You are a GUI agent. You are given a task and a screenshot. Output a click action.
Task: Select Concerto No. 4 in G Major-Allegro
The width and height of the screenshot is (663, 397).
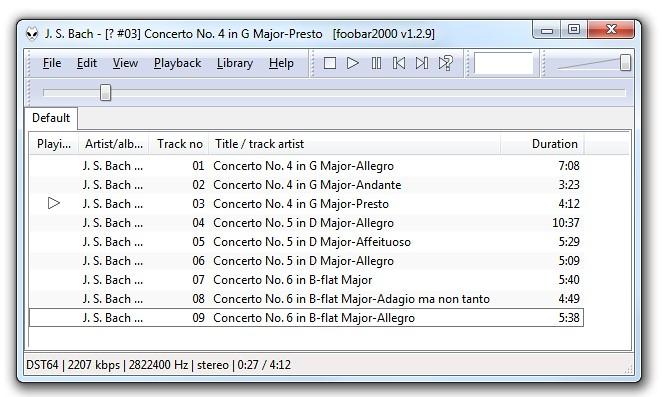pos(306,166)
